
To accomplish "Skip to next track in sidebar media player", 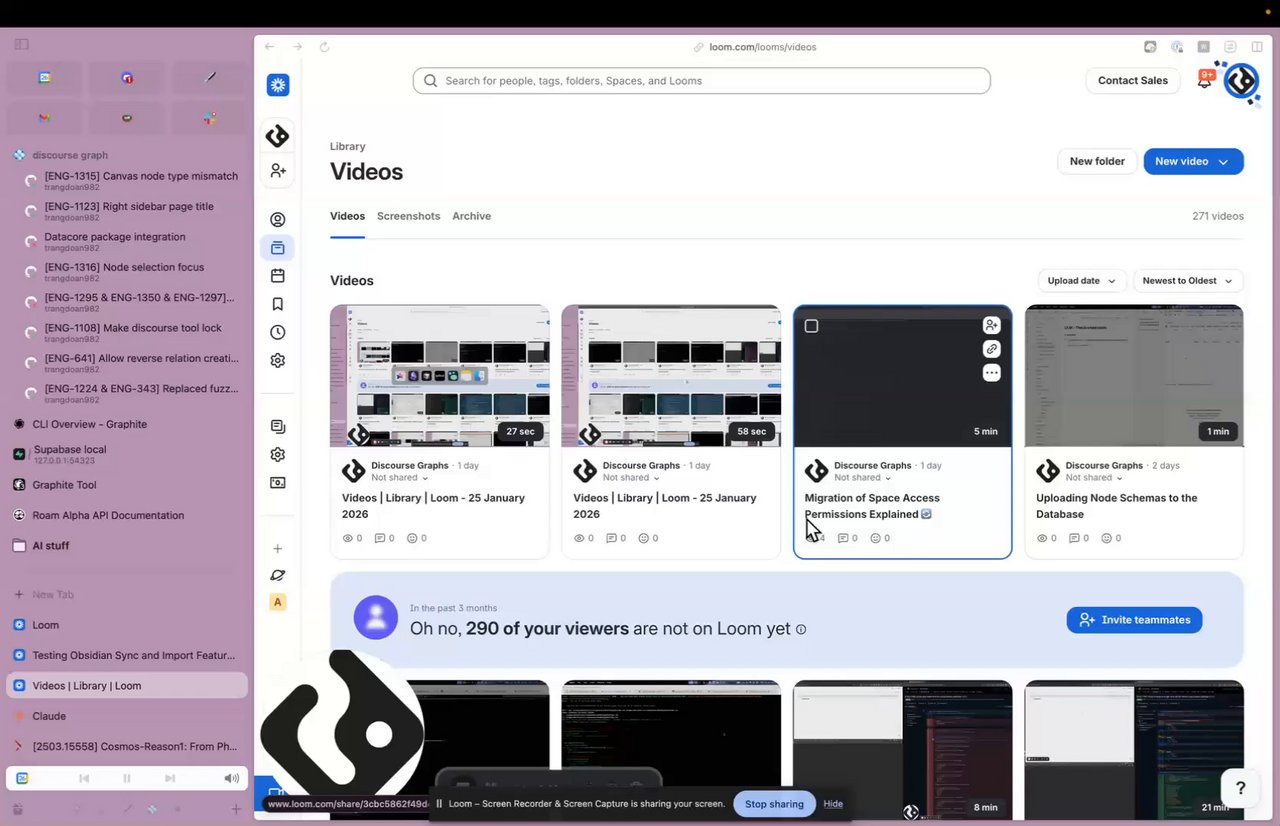I will (170, 779).
